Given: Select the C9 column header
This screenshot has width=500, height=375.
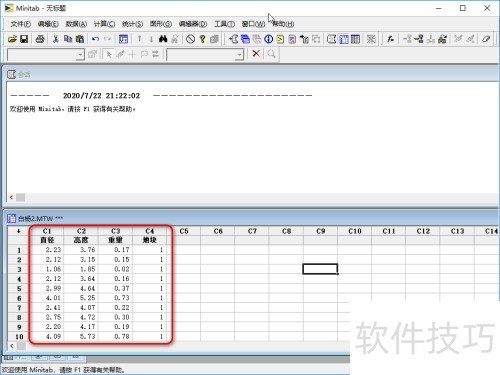Looking at the screenshot, I should 321,231.
